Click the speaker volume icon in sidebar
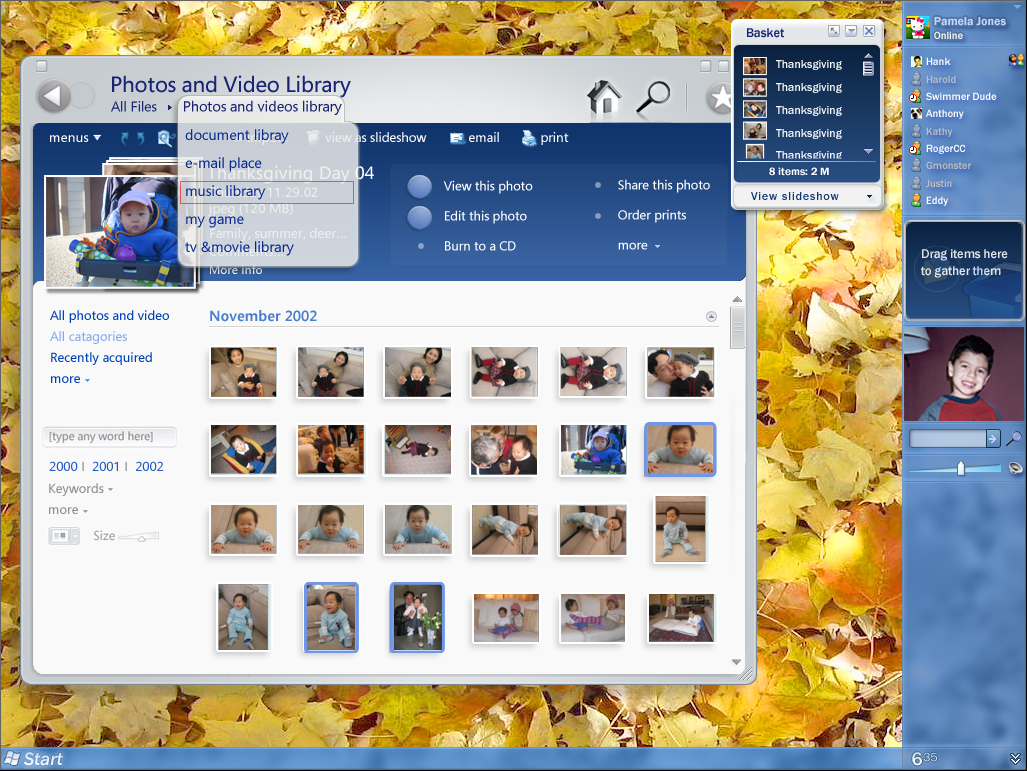 tap(1015, 468)
